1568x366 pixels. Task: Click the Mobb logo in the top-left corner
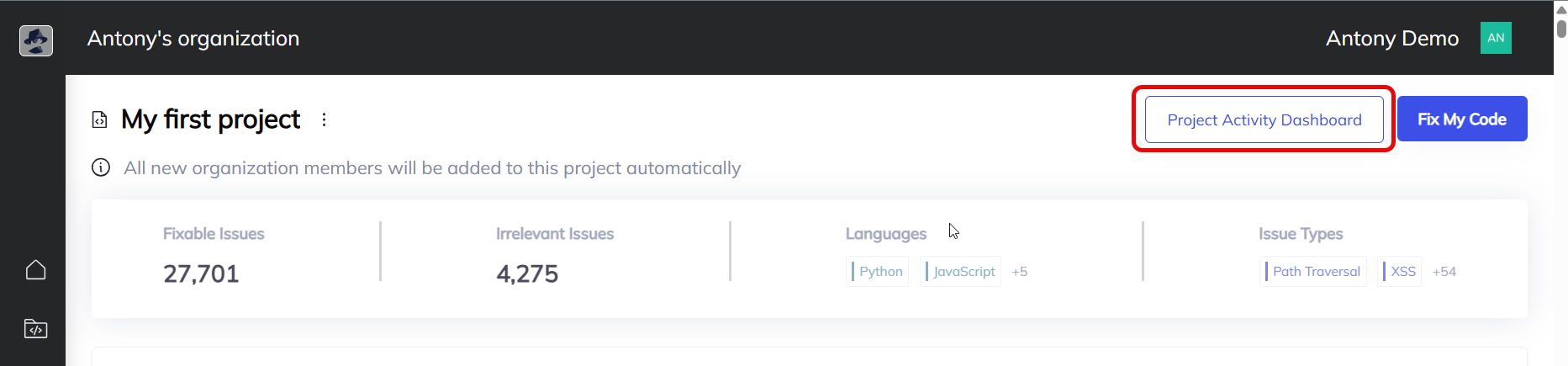point(36,40)
